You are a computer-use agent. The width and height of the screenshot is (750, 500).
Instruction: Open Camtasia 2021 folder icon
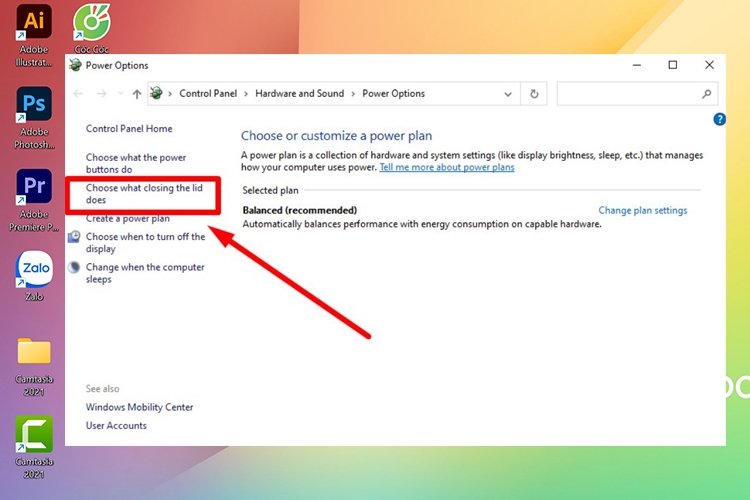pyautogui.click(x=34, y=367)
